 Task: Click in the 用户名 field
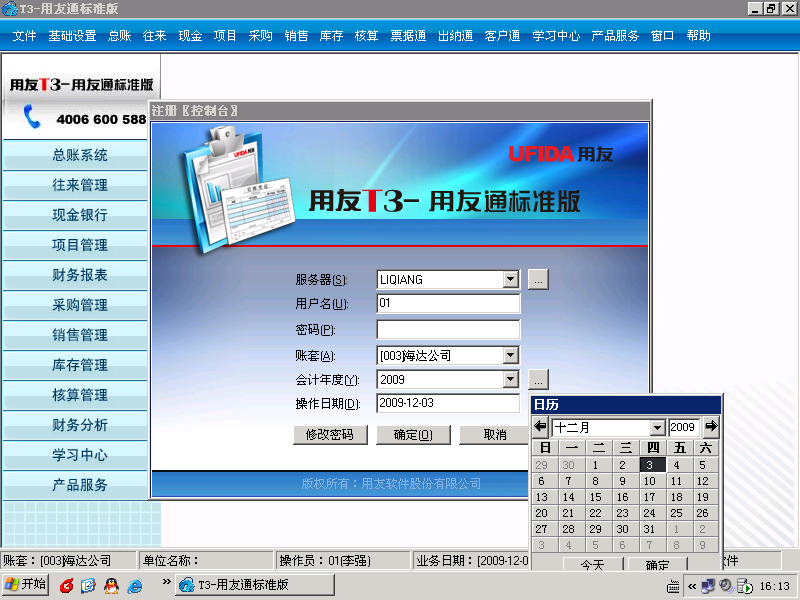click(x=448, y=304)
